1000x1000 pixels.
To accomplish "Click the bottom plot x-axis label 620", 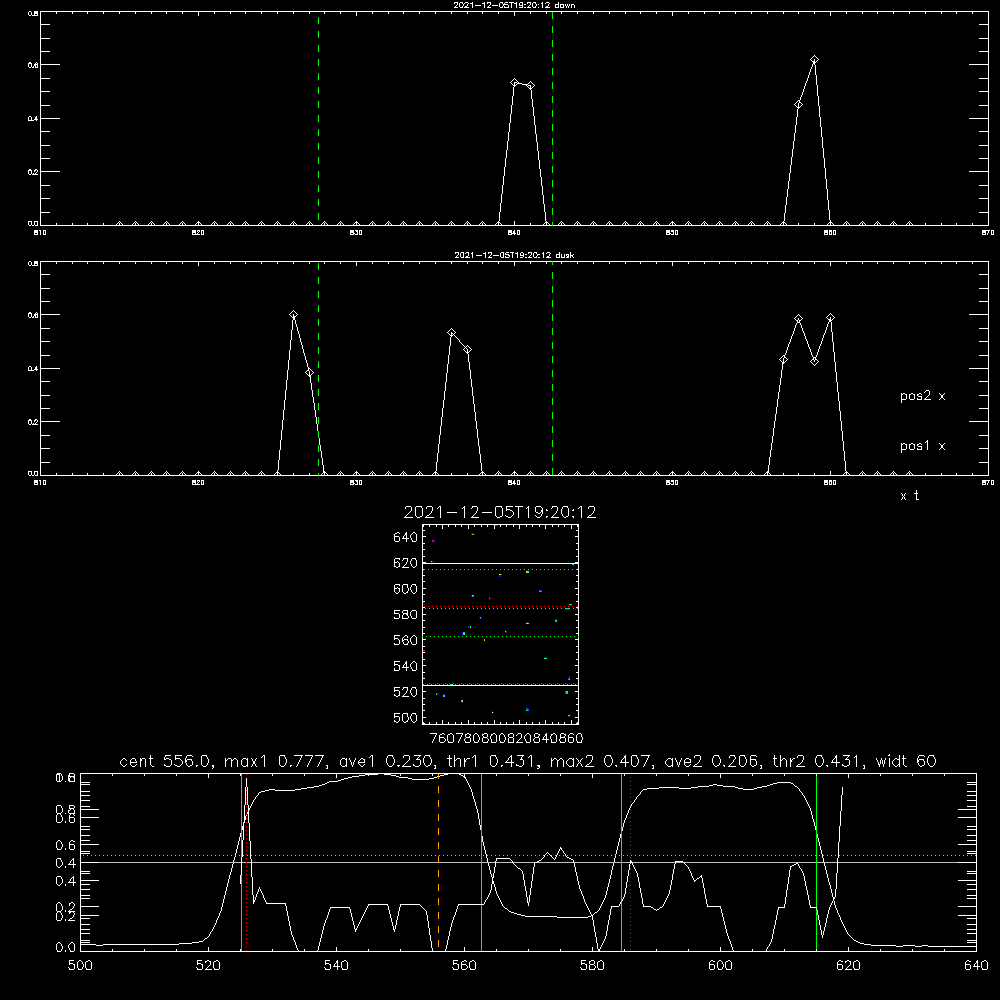I will (x=848, y=966).
